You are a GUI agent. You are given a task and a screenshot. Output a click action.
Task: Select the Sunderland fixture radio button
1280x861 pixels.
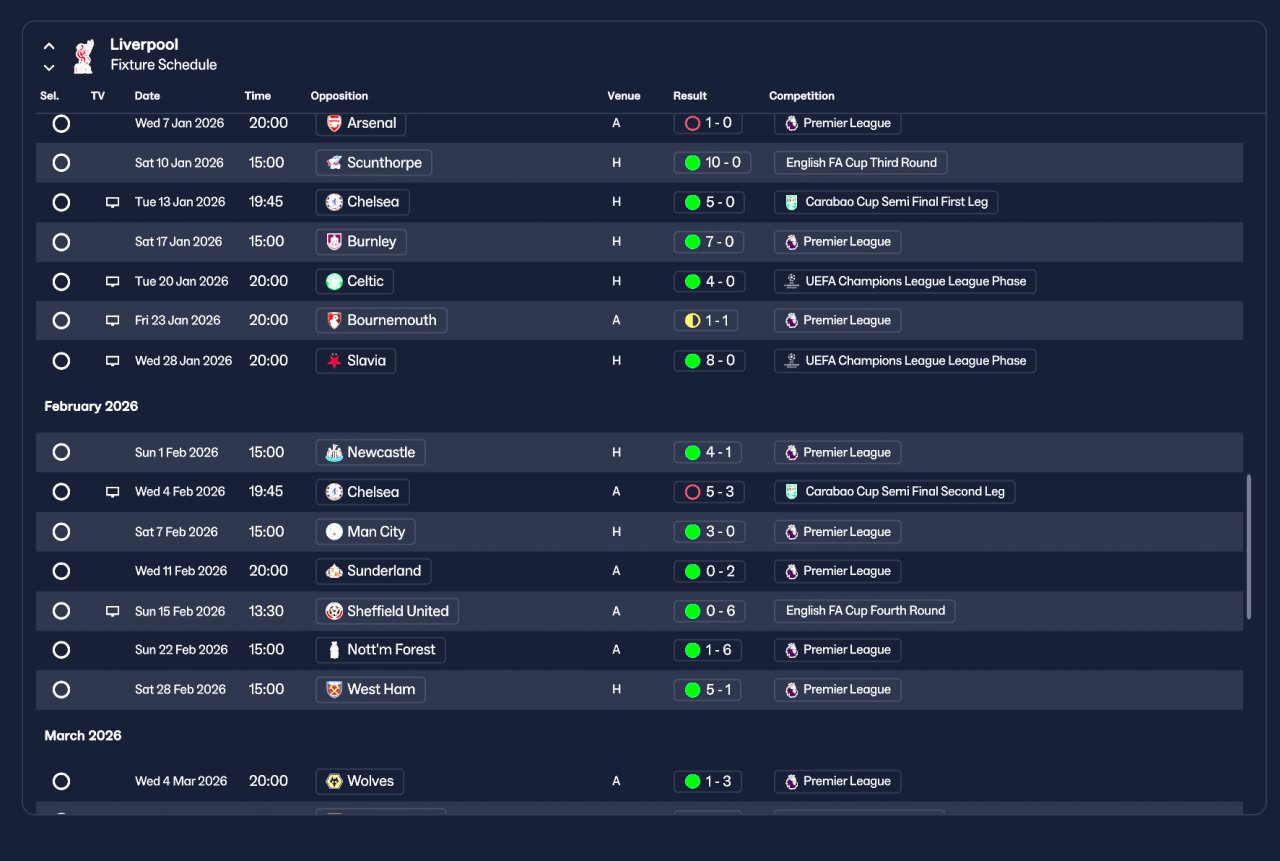(61, 571)
